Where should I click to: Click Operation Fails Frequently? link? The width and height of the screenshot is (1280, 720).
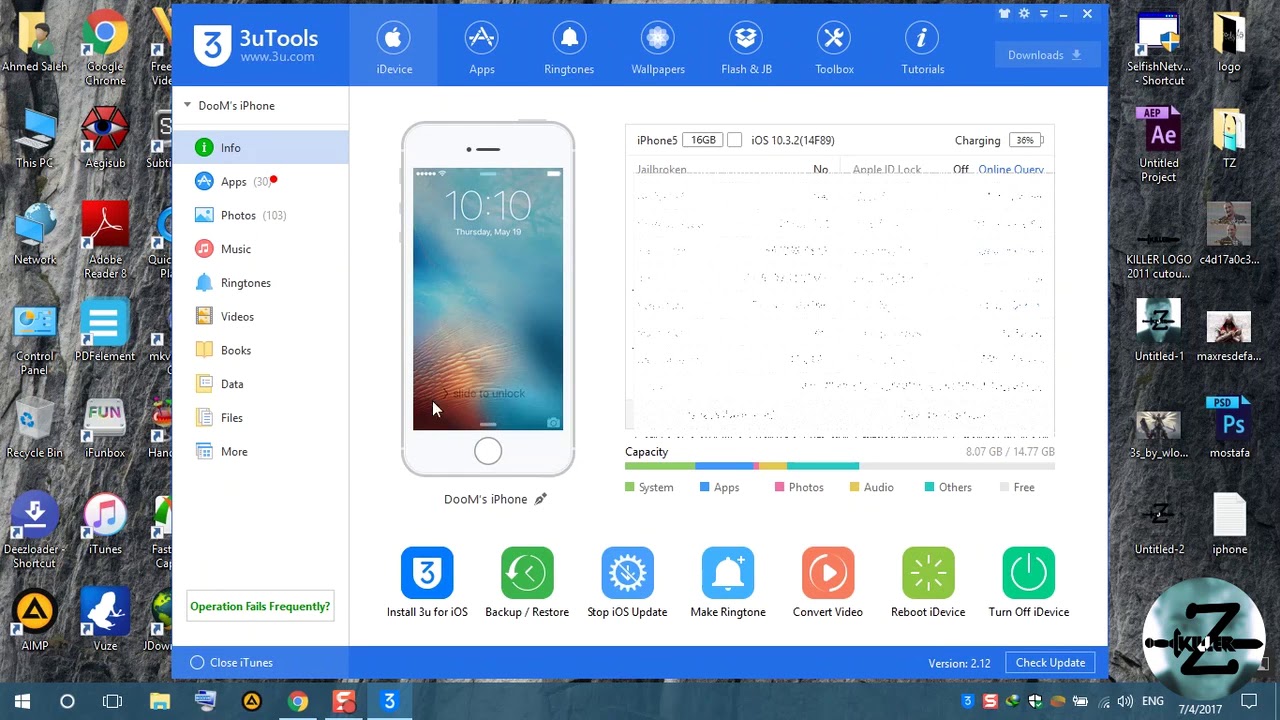(260, 606)
